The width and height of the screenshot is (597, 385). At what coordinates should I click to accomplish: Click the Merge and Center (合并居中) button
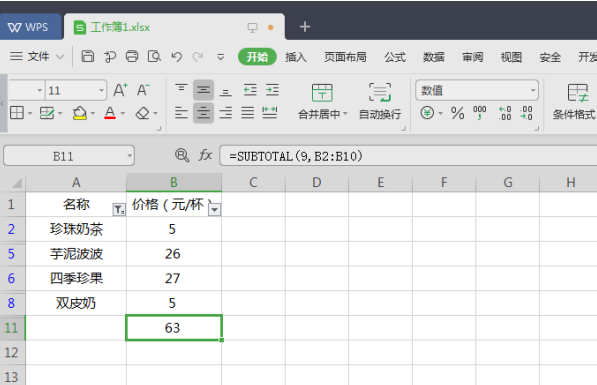click(x=322, y=102)
